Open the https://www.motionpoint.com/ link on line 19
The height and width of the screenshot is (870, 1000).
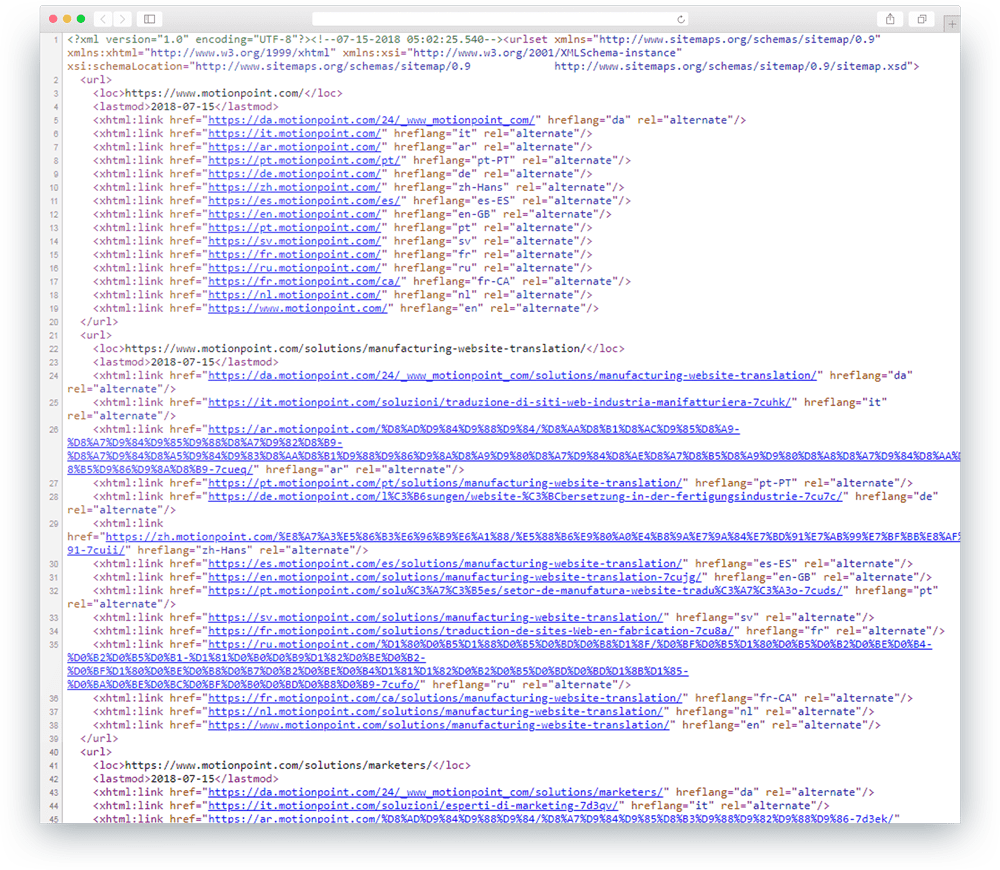click(x=298, y=308)
